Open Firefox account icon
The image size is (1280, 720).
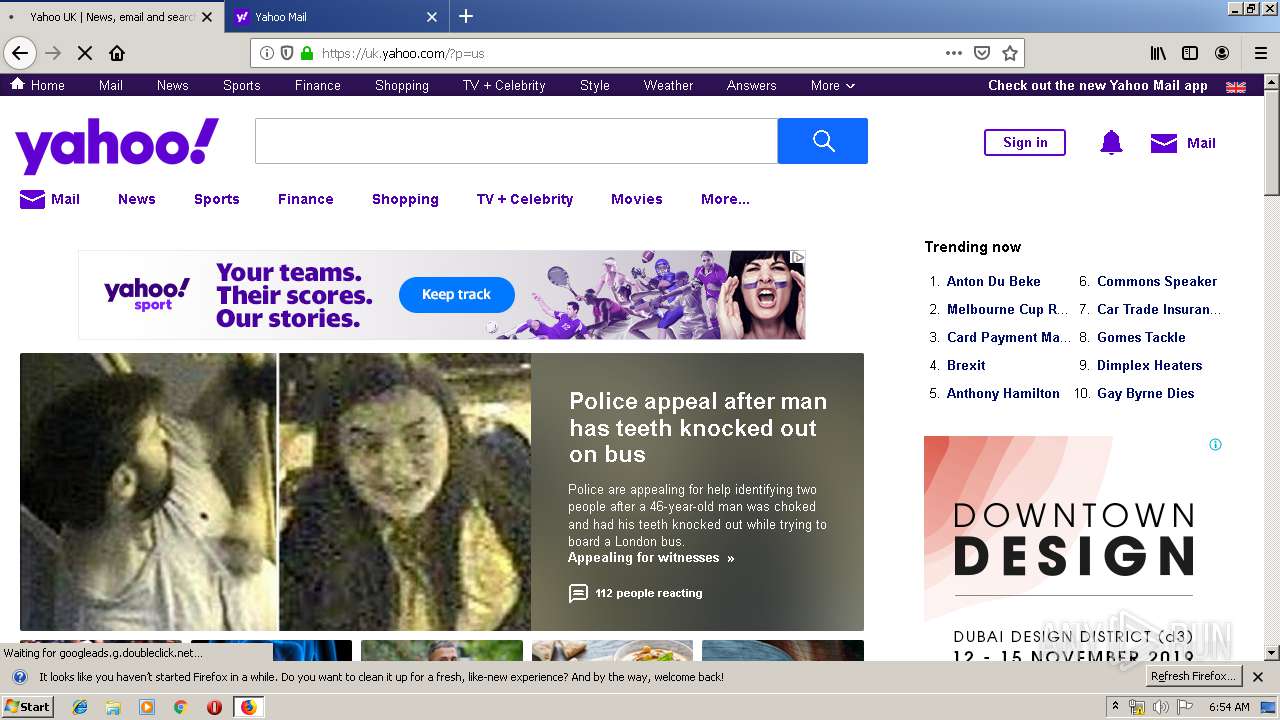(1222, 53)
